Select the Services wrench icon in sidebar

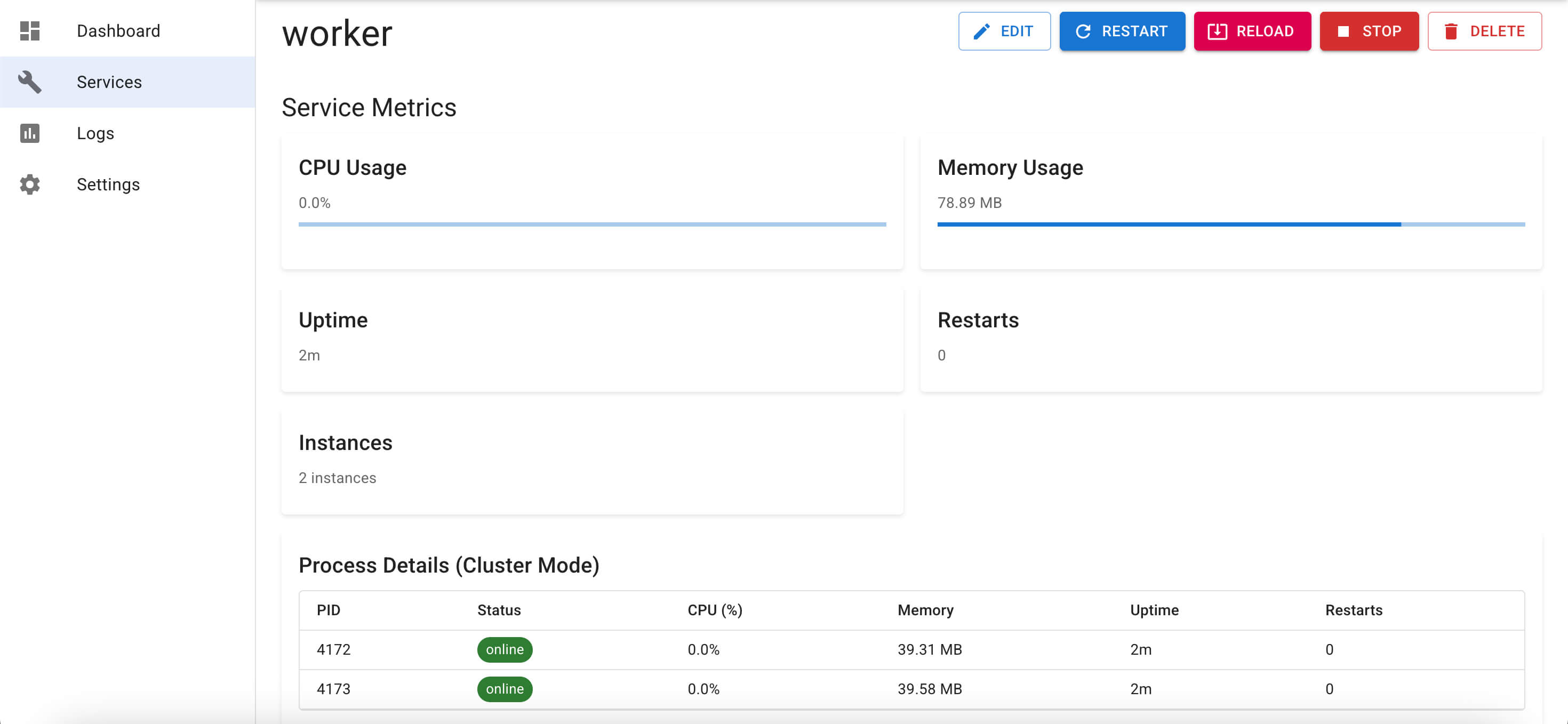(30, 82)
